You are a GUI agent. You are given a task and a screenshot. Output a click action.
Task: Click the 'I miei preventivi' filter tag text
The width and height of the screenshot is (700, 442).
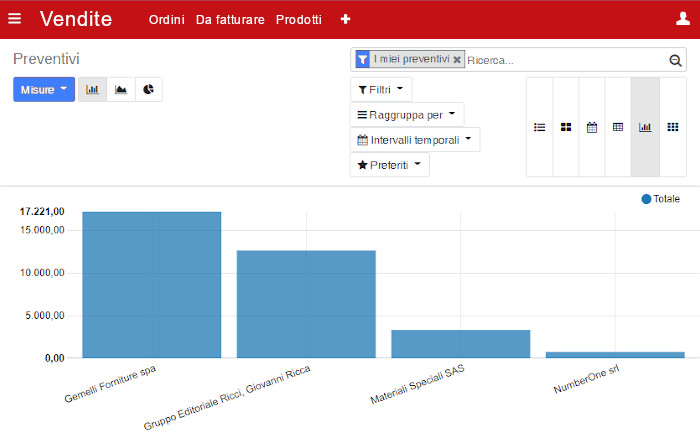[x=412, y=59]
